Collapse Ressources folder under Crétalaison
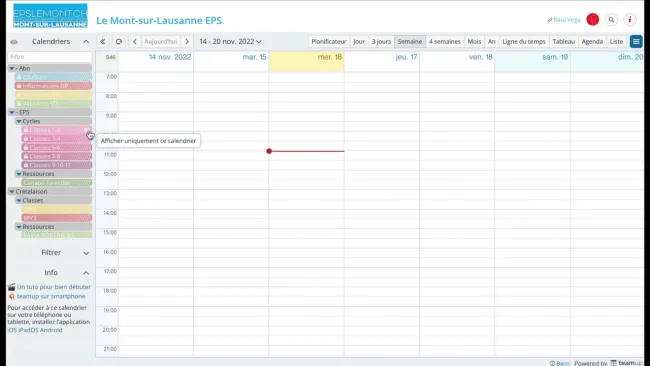Screen dimensions: 650x366 click(19, 227)
